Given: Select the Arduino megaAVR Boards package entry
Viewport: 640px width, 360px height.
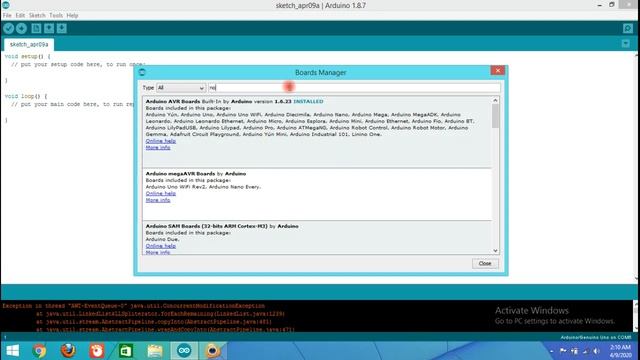Looking at the screenshot, I should click(x=317, y=194).
